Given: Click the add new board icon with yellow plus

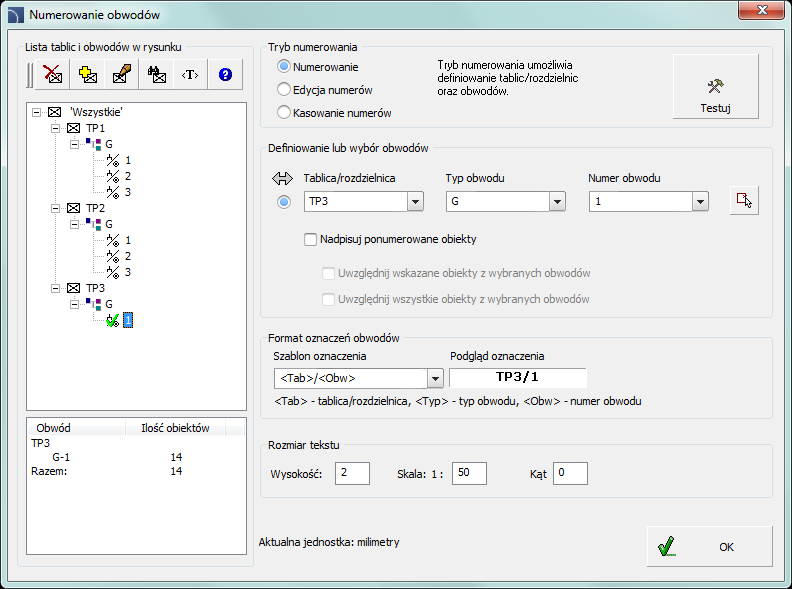Looking at the screenshot, I should pos(88,74).
